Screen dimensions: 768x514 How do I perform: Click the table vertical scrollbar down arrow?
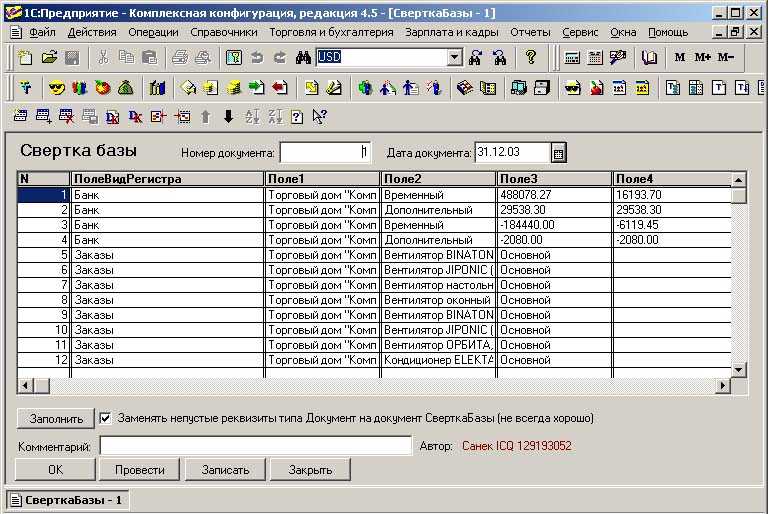(739, 370)
